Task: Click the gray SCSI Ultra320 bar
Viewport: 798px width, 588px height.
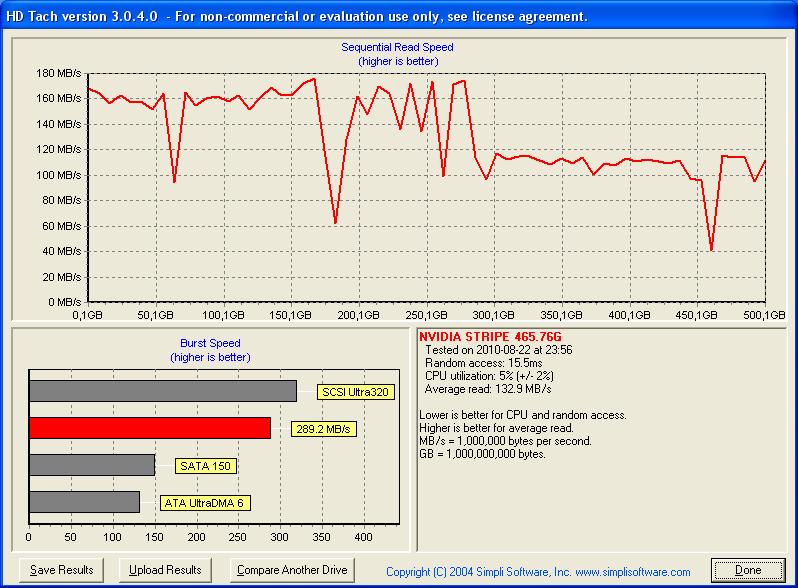Action: point(163,391)
